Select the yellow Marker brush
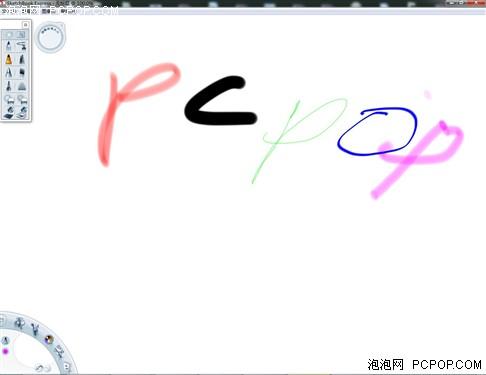 point(9,59)
